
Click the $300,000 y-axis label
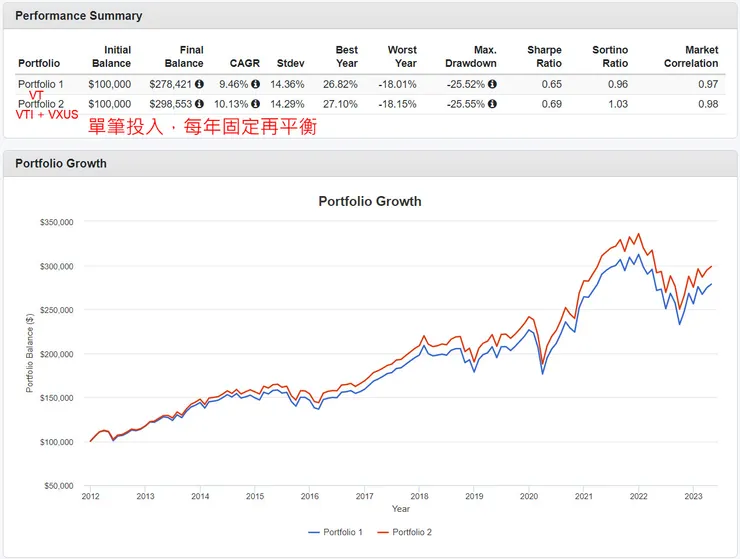(x=57, y=266)
